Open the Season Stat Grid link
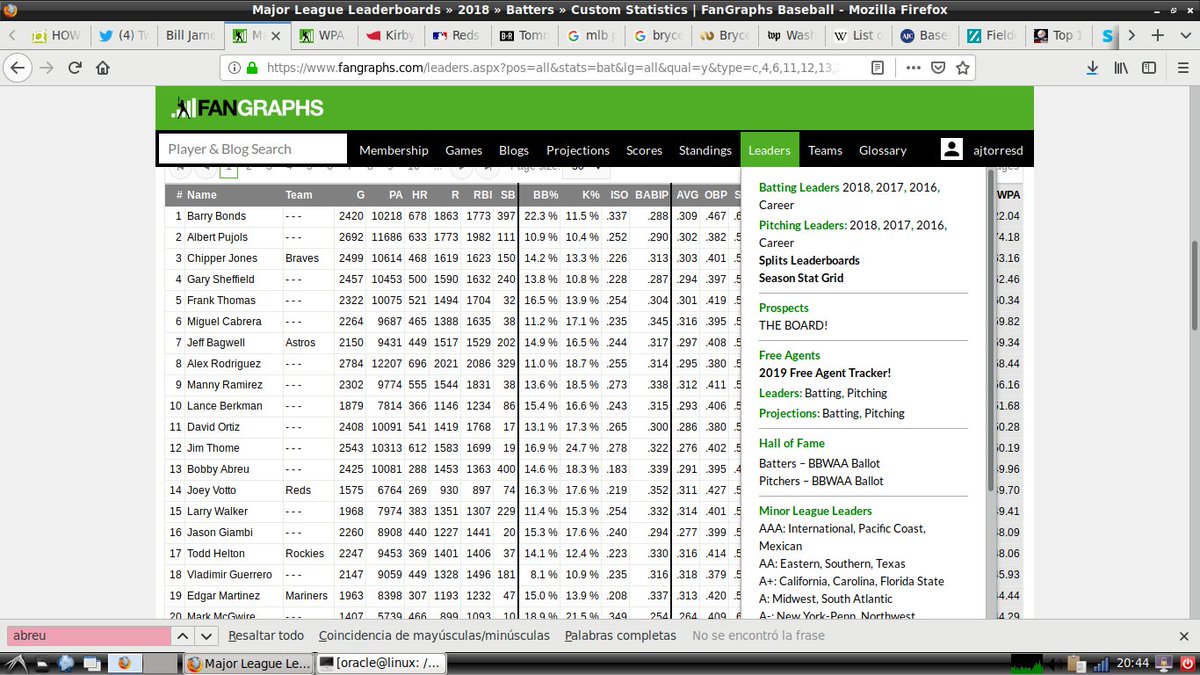This screenshot has width=1200, height=675. tap(801, 278)
